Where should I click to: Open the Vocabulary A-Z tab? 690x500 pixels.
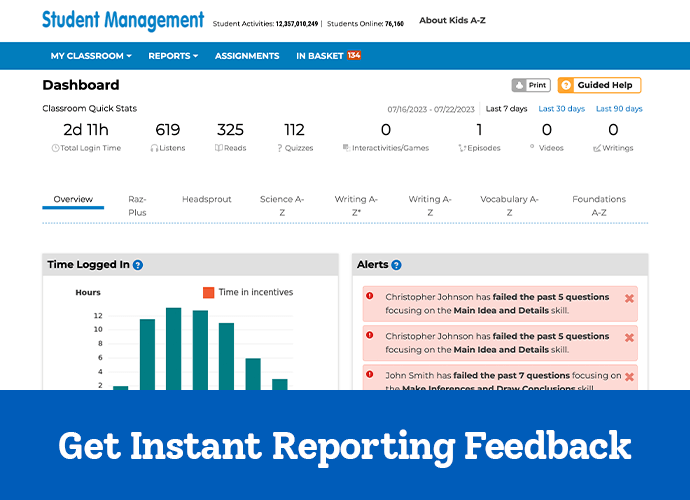click(510, 206)
